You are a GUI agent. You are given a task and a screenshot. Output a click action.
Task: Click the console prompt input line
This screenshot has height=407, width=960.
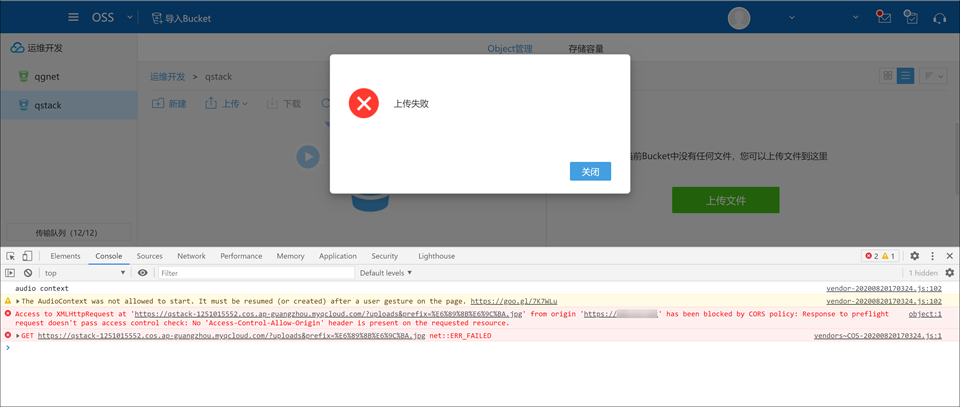480,348
